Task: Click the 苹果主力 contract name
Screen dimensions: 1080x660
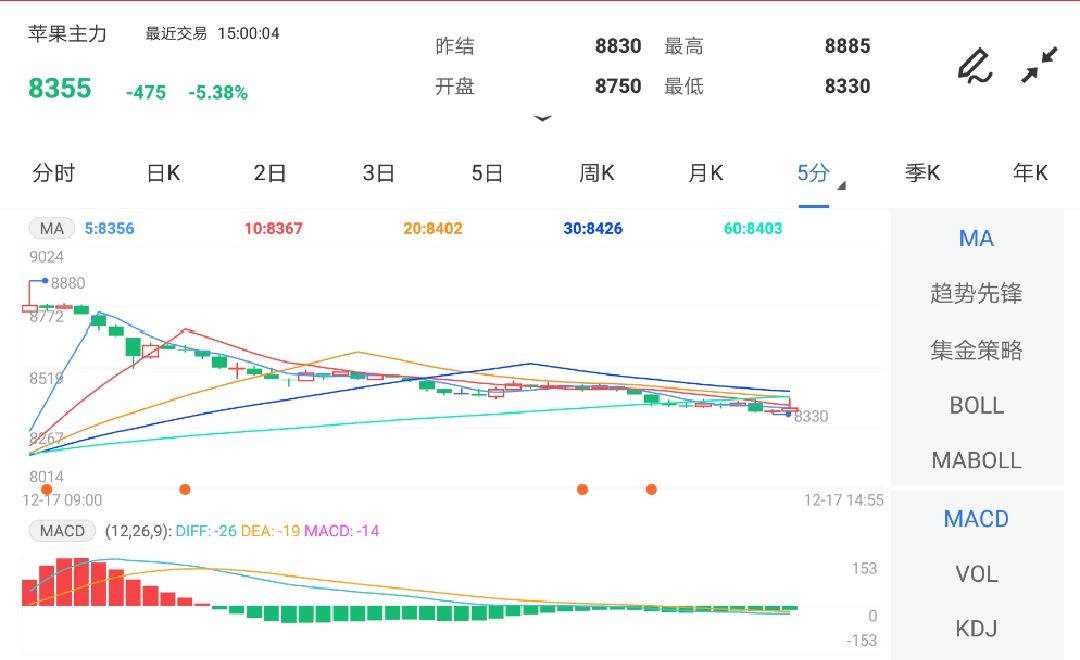Action: [x=67, y=34]
